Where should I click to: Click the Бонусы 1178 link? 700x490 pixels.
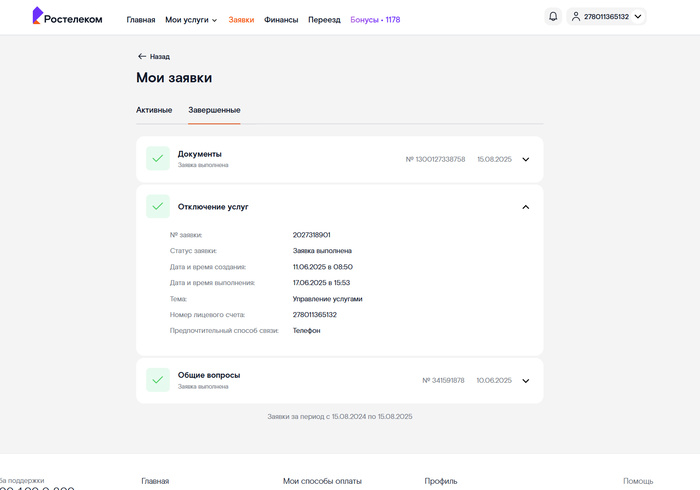(x=375, y=20)
